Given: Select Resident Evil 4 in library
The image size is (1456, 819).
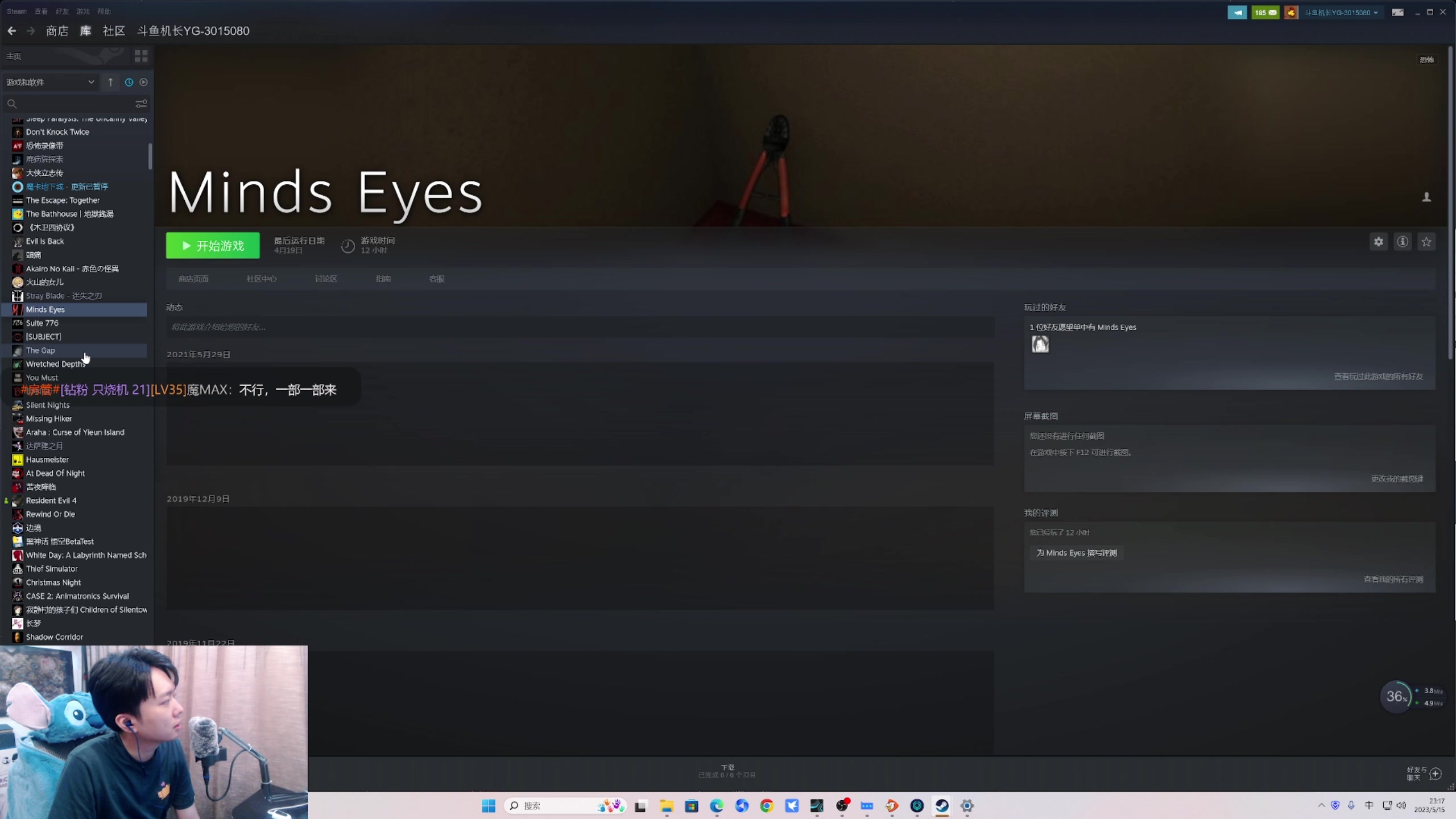Looking at the screenshot, I should pyautogui.click(x=51, y=500).
